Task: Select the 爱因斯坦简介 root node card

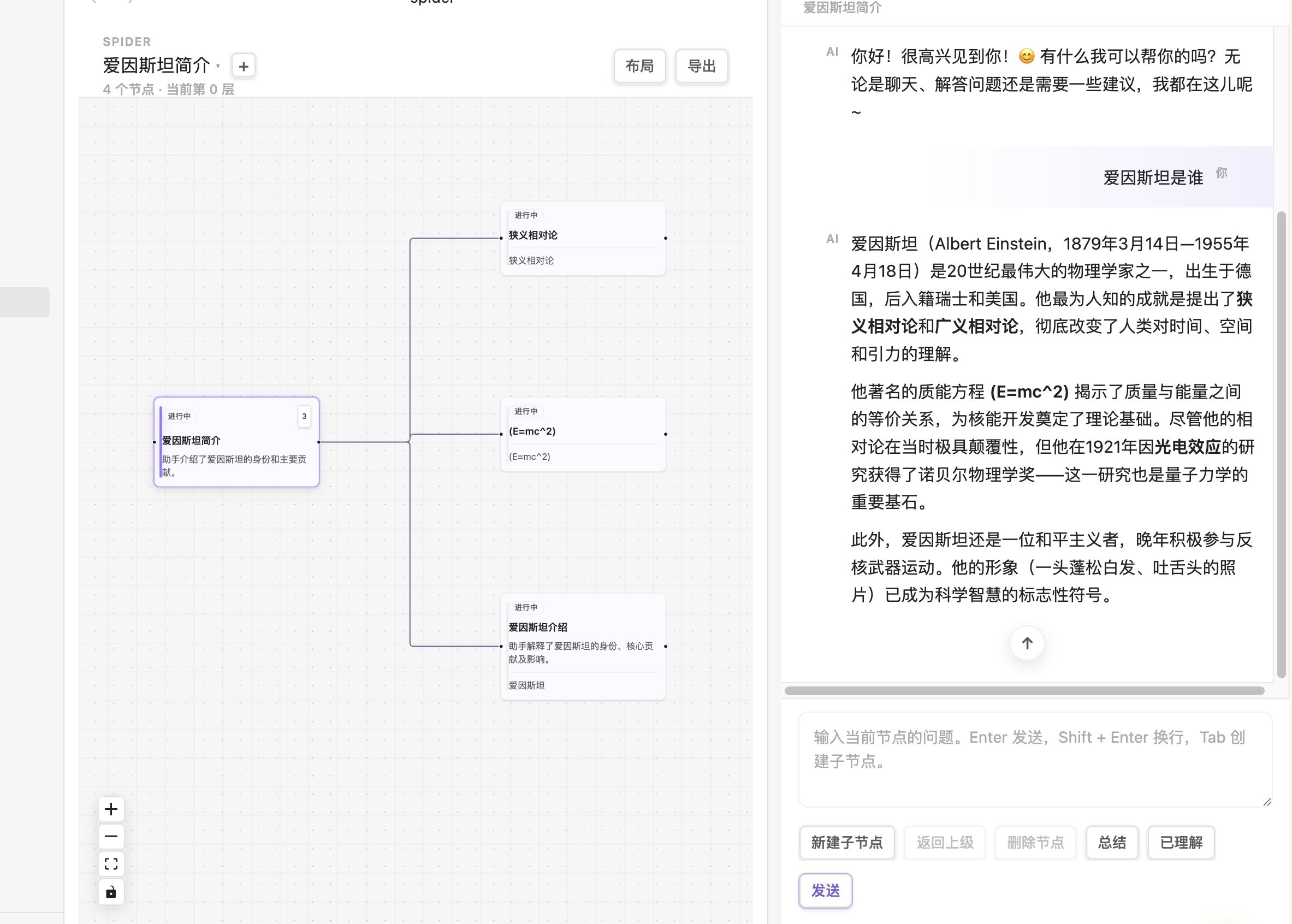Action: coord(236,441)
